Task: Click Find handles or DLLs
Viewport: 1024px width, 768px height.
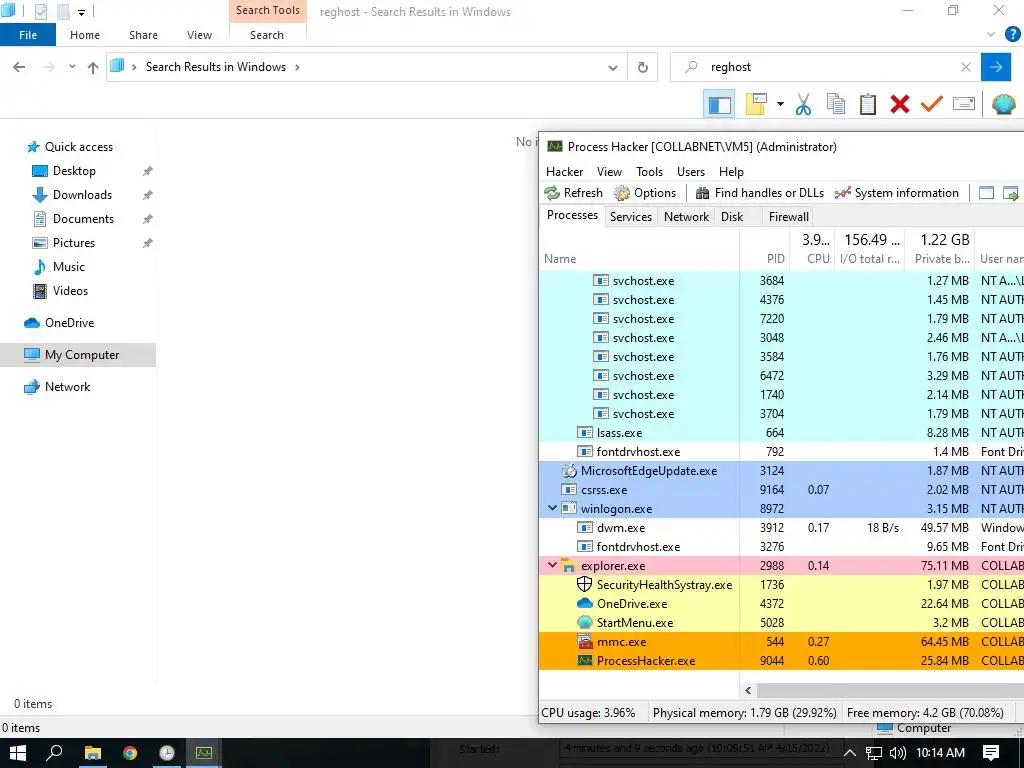Action: tap(760, 193)
